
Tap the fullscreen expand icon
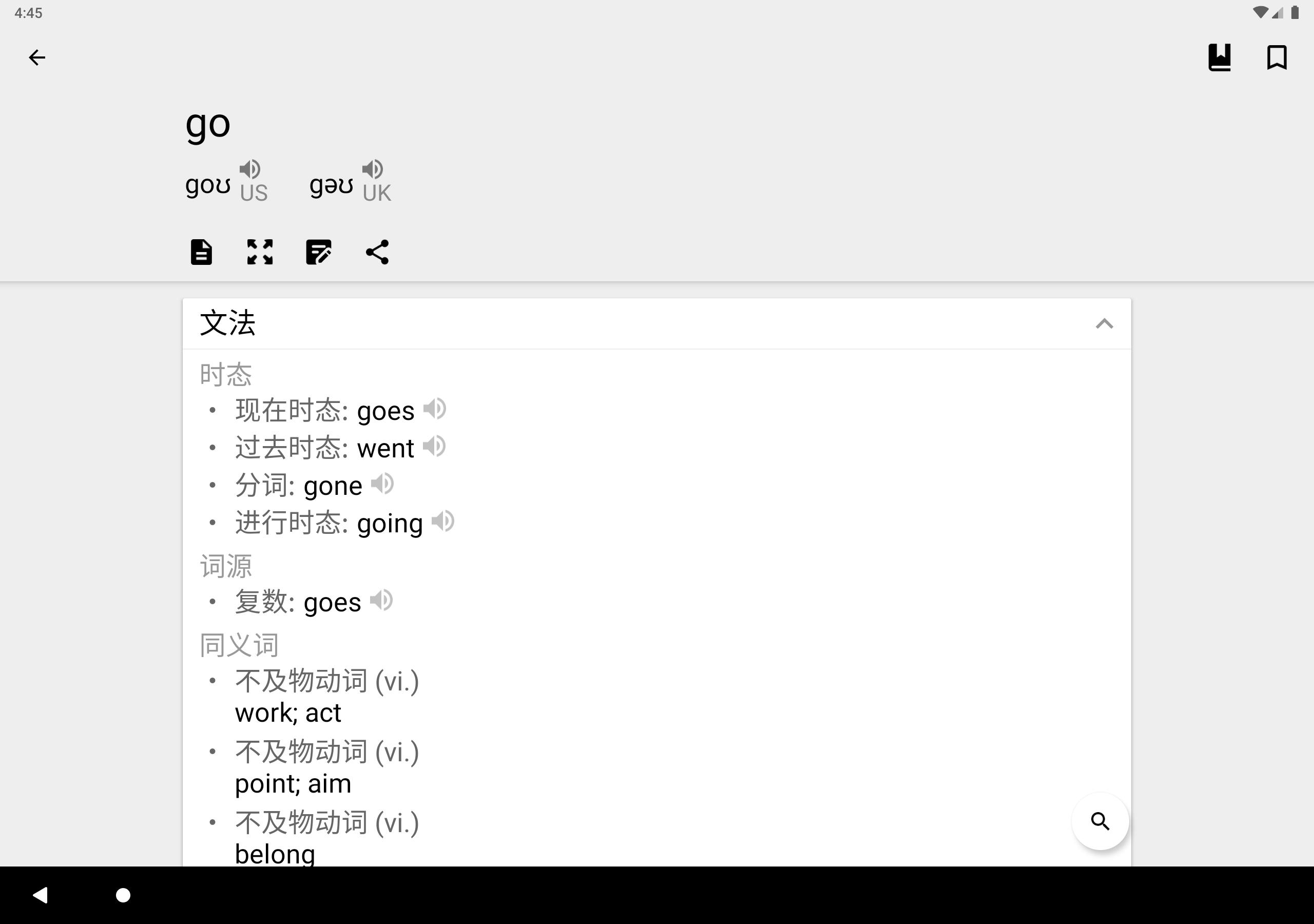260,252
